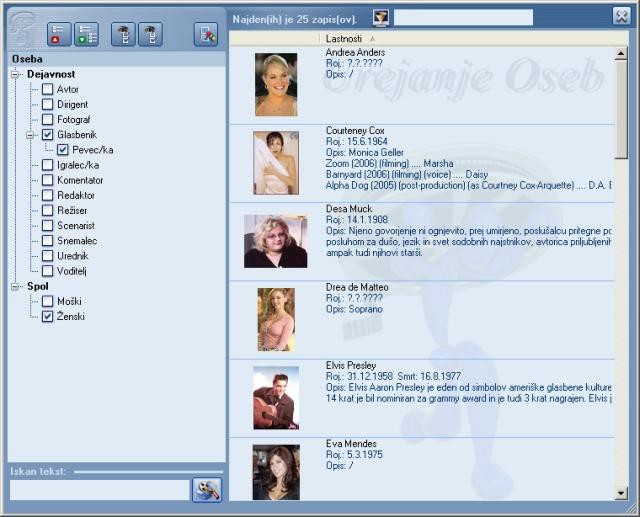Close the search window with the X button

click(x=620, y=14)
